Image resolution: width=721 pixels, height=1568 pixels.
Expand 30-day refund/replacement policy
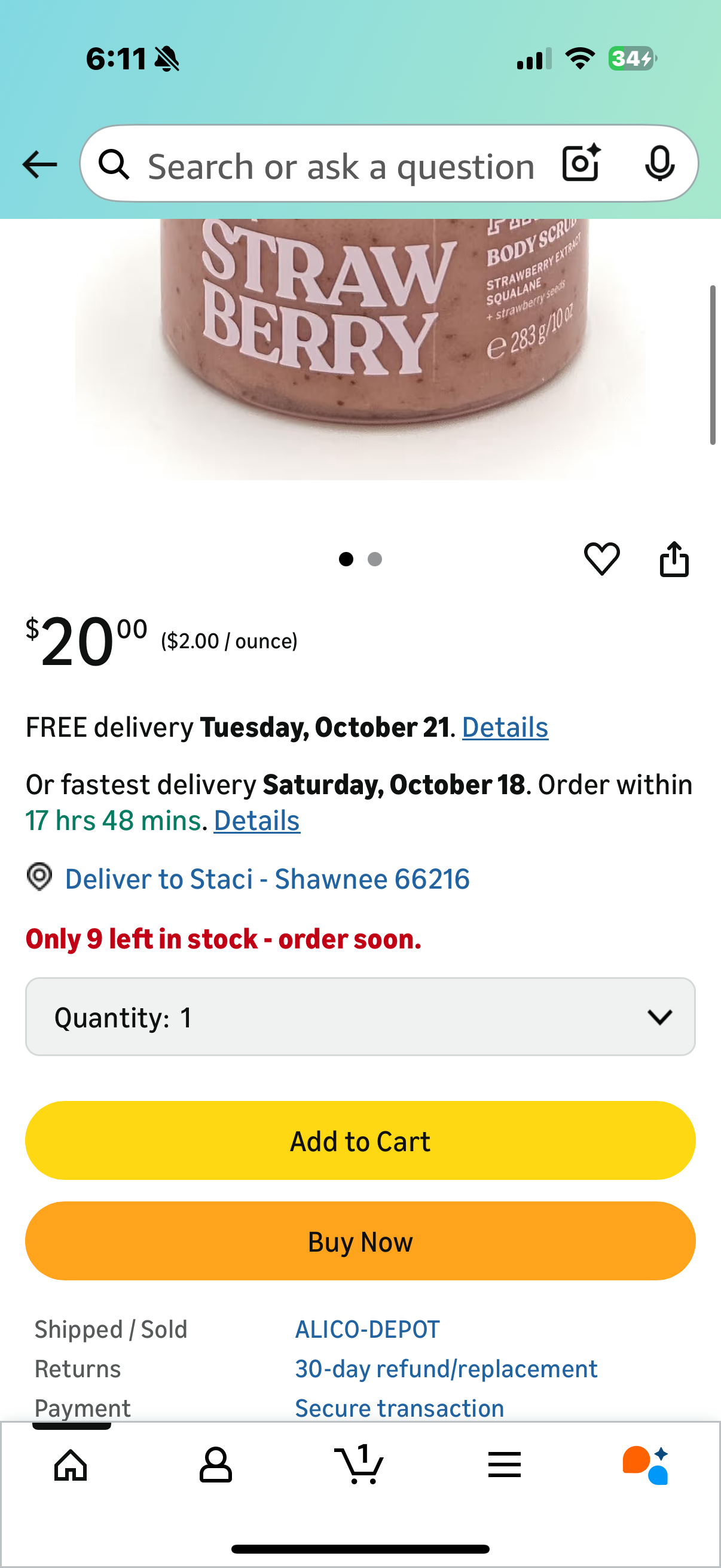pyautogui.click(x=446, y=1369)
